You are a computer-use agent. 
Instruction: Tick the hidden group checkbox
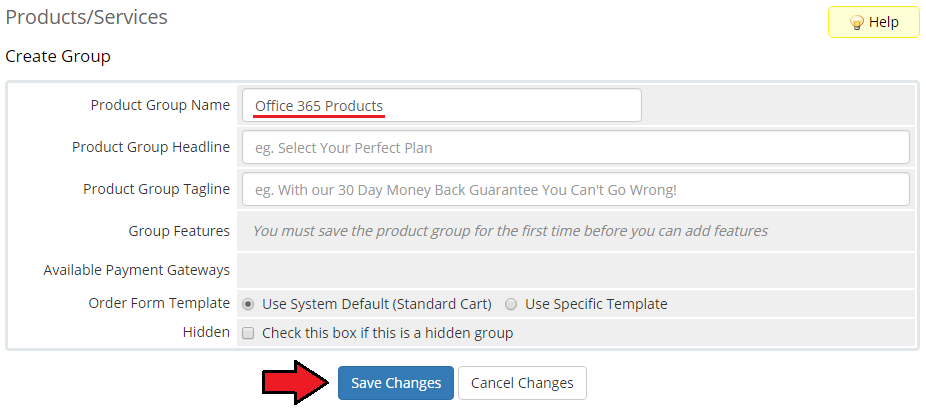(249, 333)
